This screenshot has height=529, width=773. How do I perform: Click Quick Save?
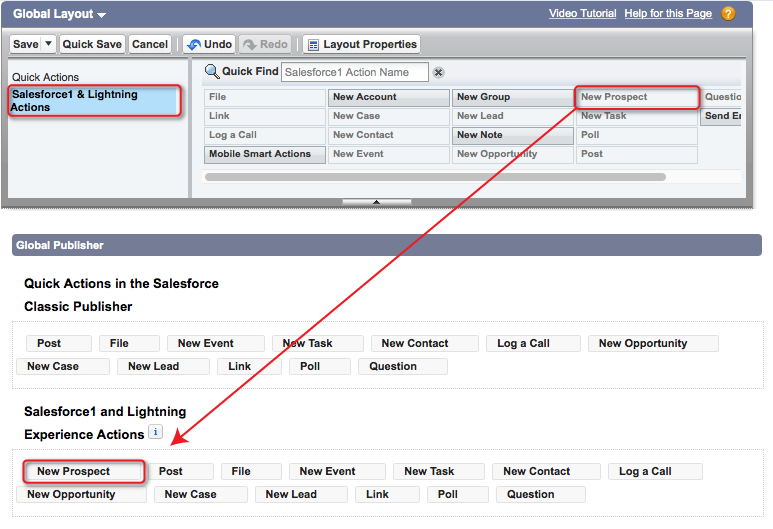[92, 44]
